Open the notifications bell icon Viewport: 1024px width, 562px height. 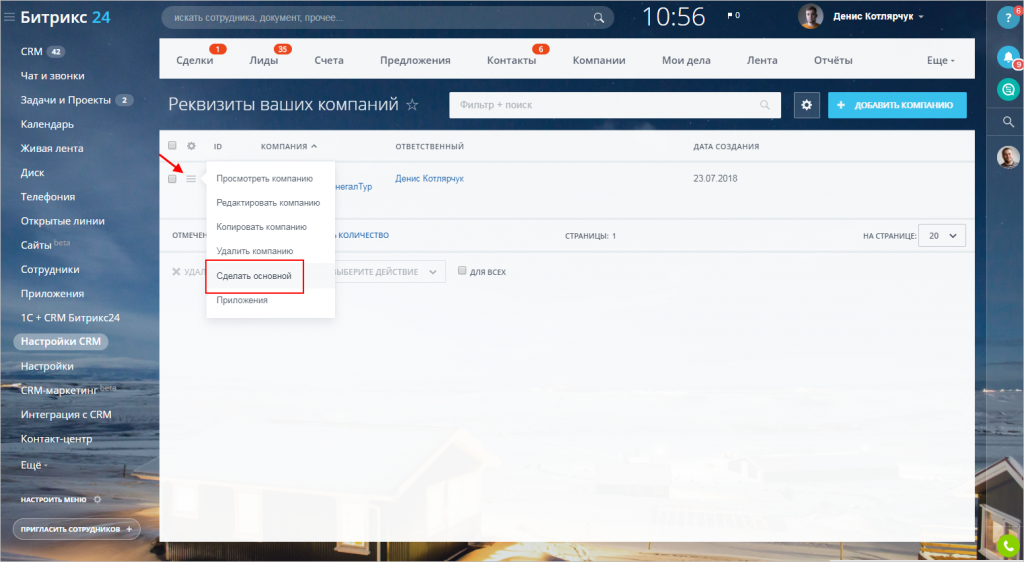point(1008,57)
